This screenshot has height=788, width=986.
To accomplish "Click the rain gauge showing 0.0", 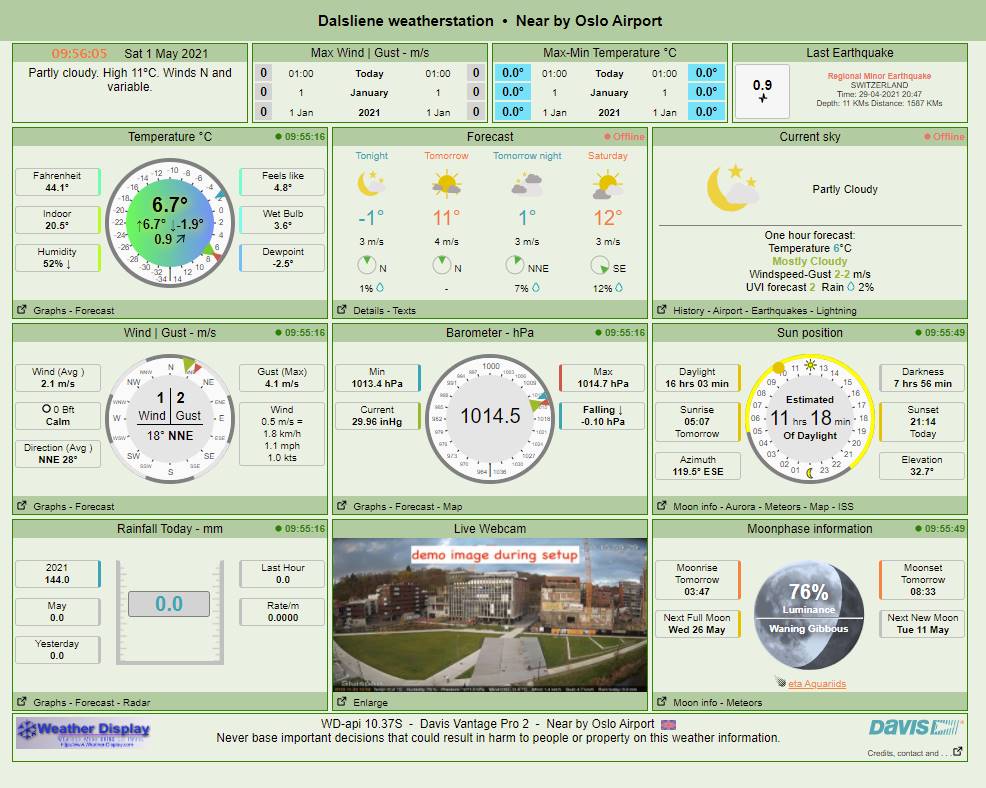I will click(x=169, y=612).
